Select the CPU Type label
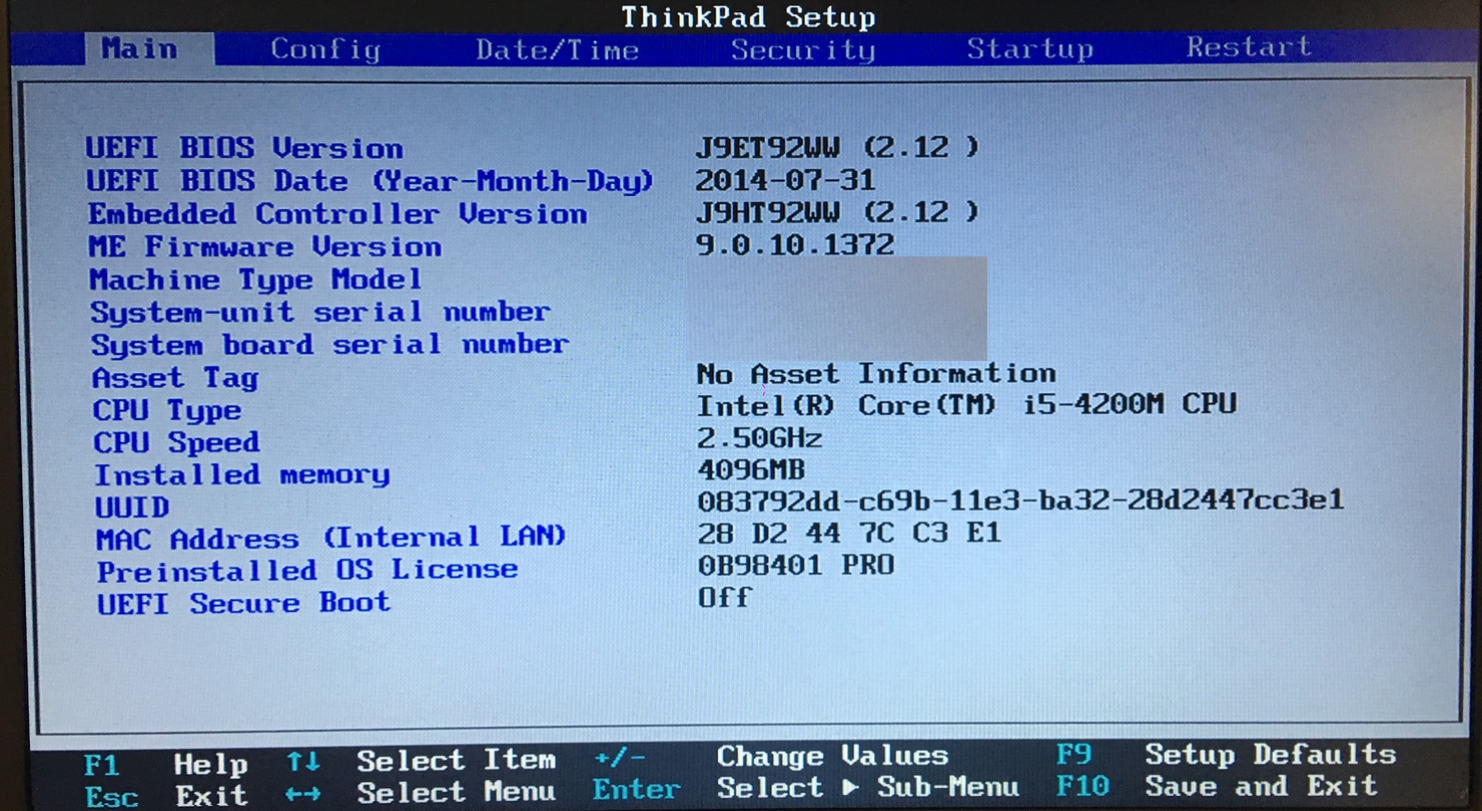 [x=167, y=411]
